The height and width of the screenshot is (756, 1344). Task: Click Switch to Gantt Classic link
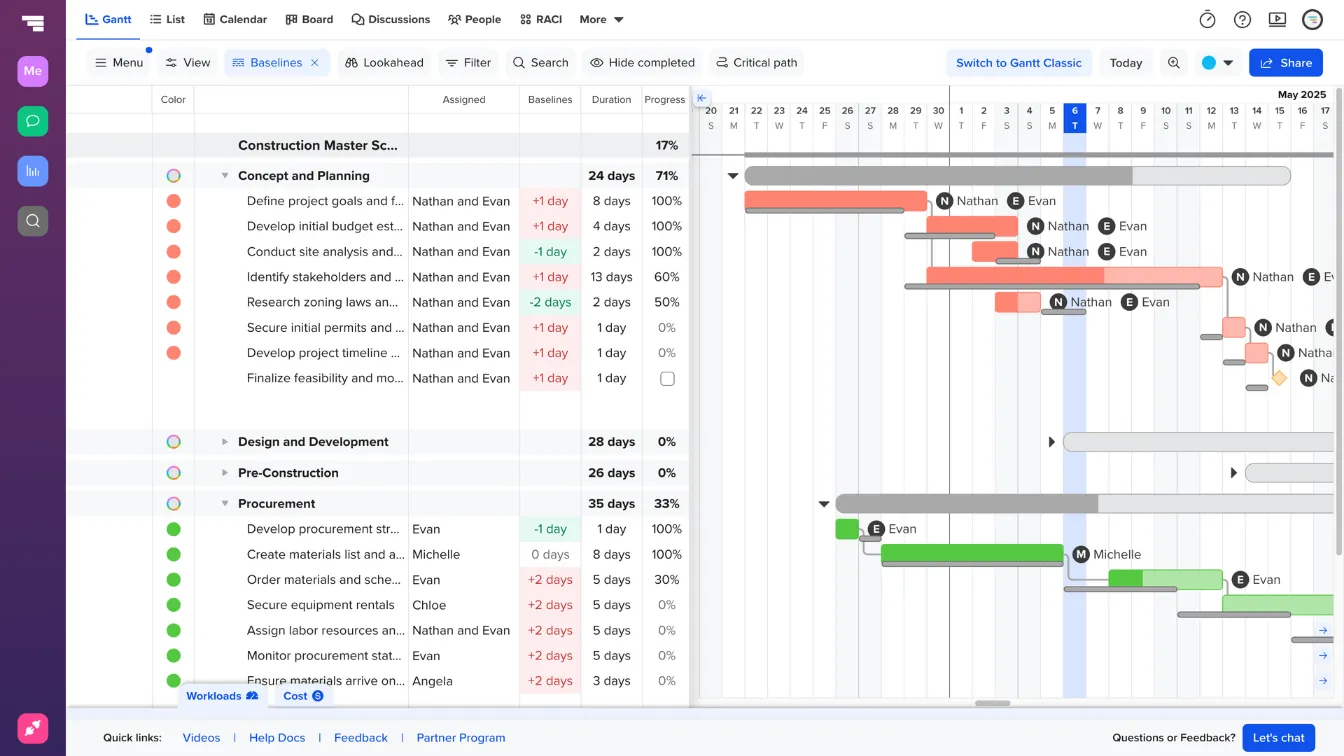(x=1019, y=63)
